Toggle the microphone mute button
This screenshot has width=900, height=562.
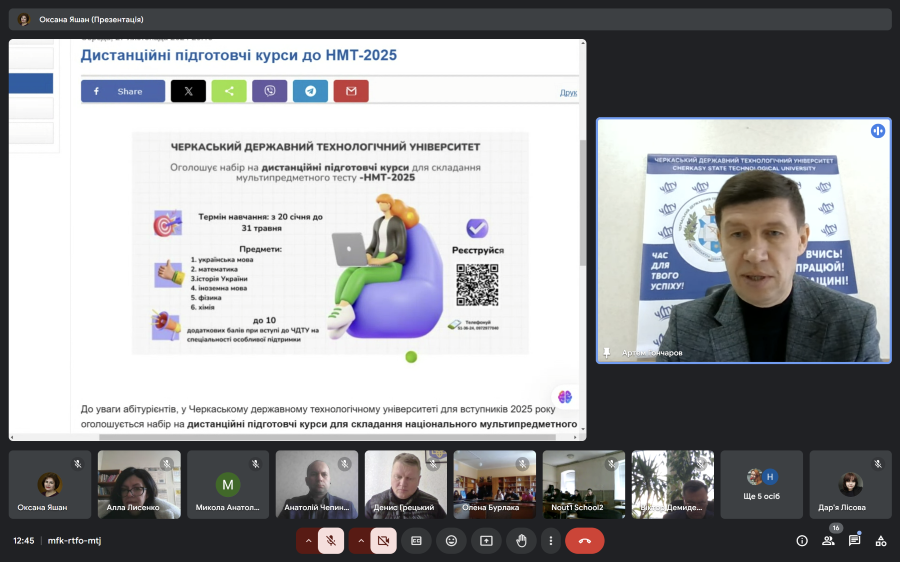point(331,541)
